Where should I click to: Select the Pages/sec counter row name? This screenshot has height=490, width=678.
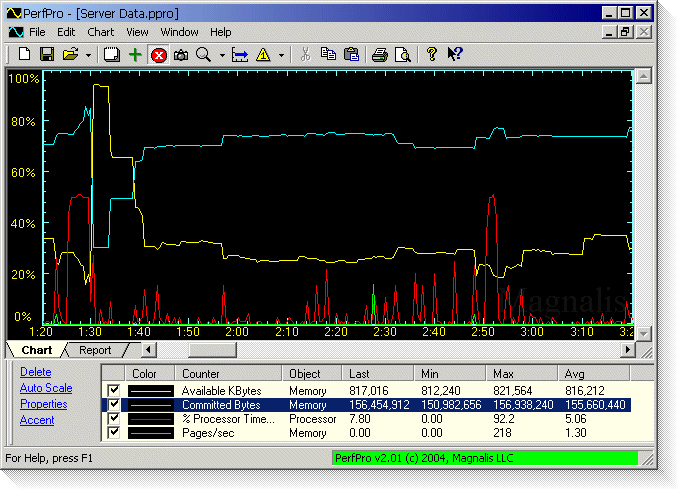(208, 433)
